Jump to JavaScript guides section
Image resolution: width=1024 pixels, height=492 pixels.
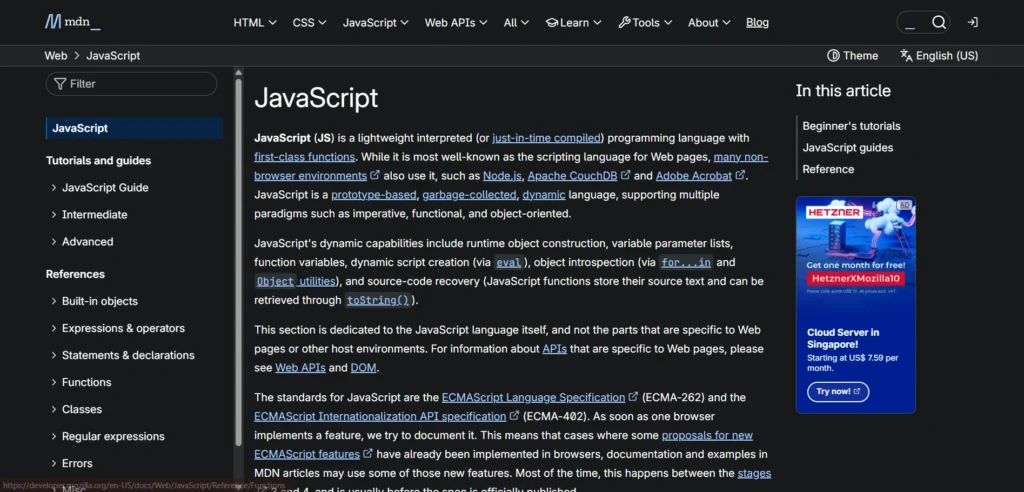point(848,148)
